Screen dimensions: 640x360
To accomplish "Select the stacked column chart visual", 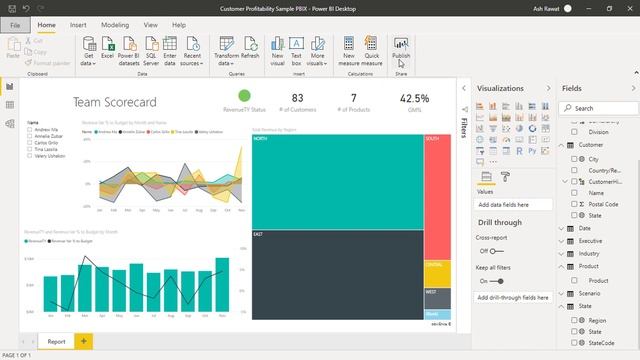I will coord(493,106).
